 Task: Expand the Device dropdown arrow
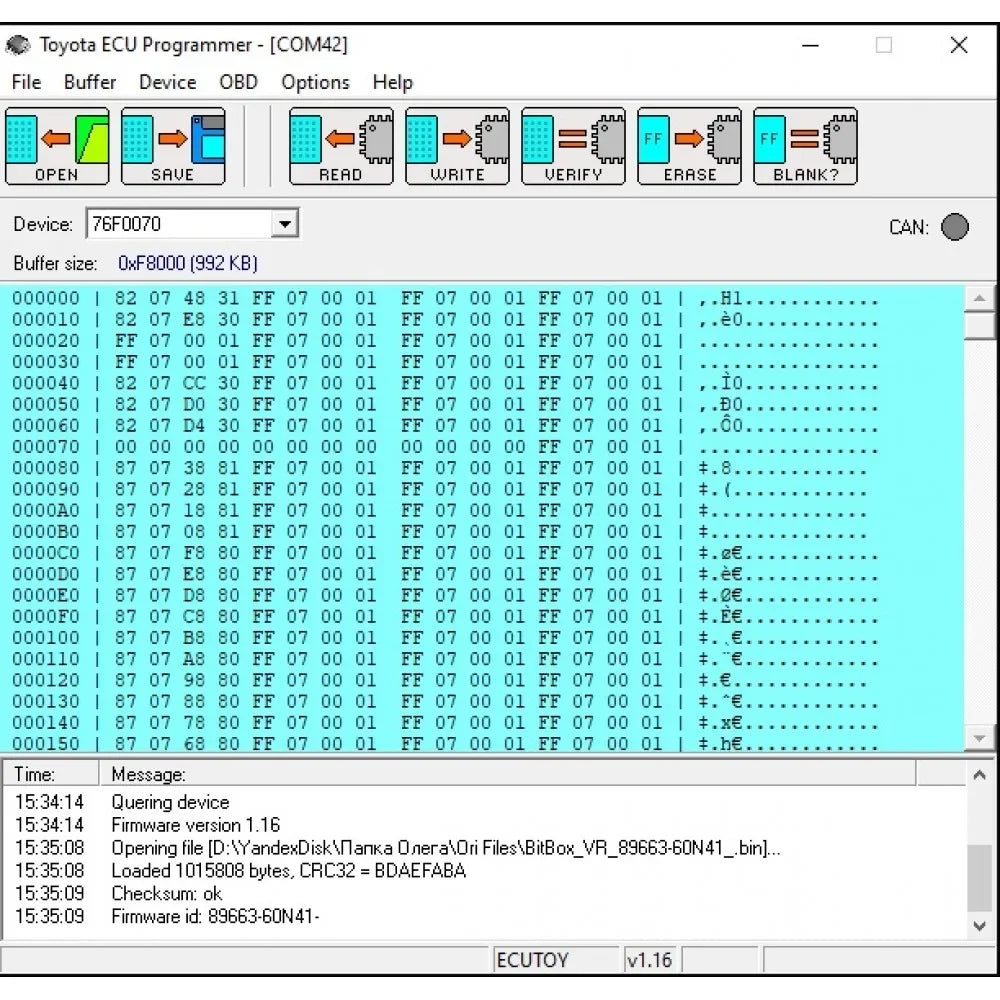coord(285,224)
